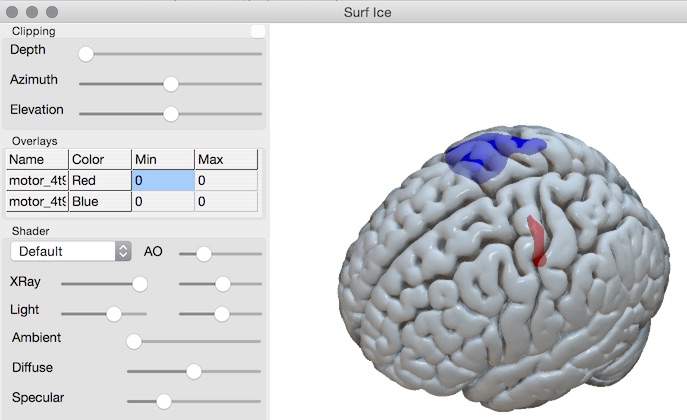Click the Specular slider handle

pos(164,401)
